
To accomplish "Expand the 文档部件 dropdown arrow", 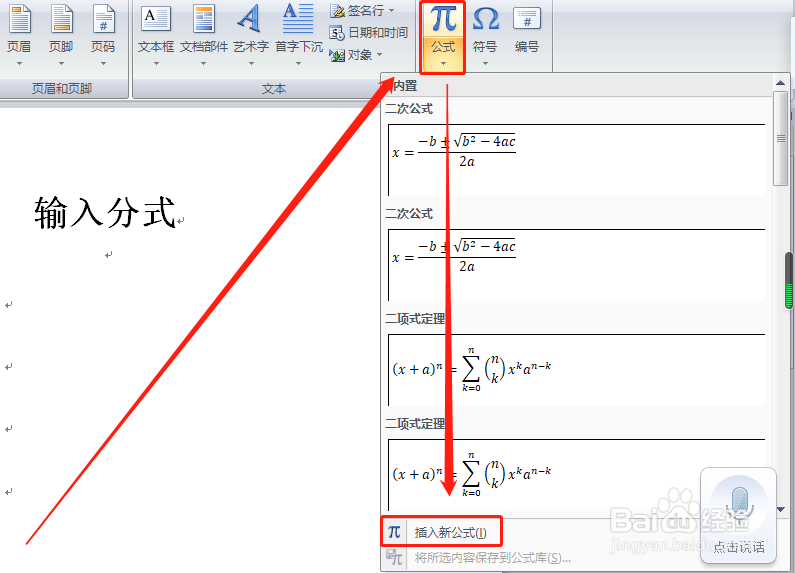I will [203, 63].
